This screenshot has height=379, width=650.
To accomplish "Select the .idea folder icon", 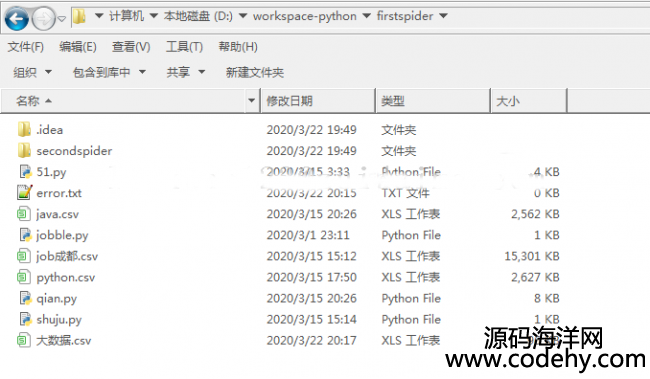I will coord(24,130).
